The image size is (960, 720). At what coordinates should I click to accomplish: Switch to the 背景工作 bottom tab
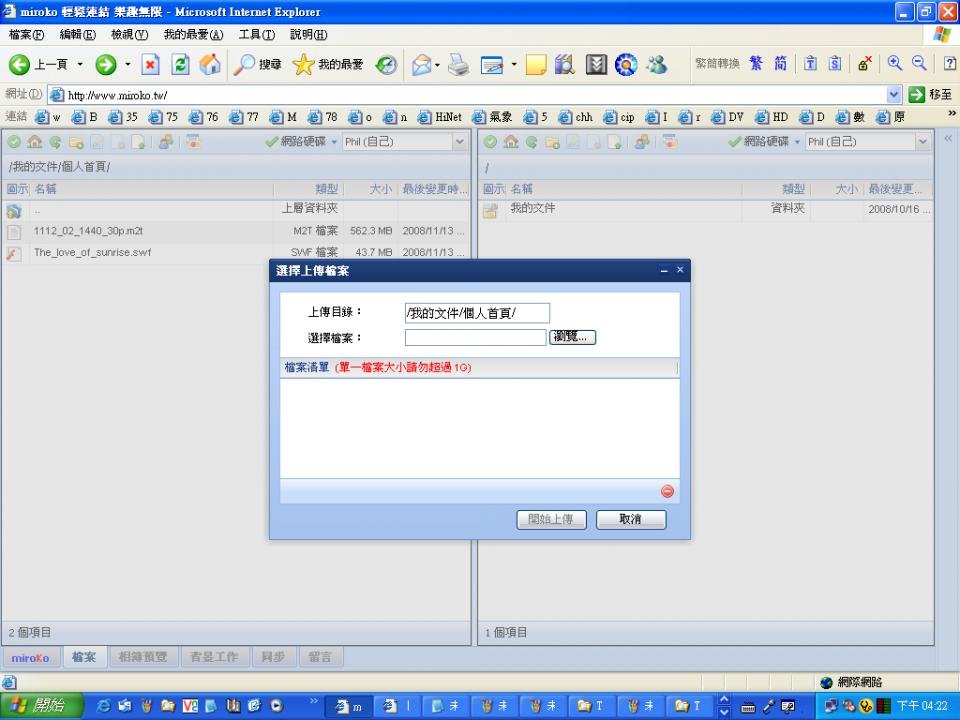(x=214, y=657)
